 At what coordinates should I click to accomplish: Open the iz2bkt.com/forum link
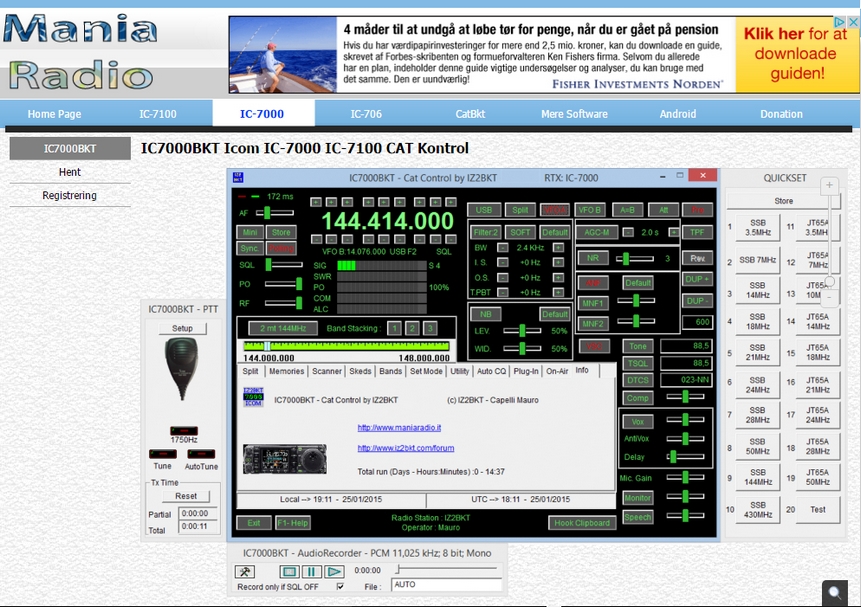click(x=406, y=448)
